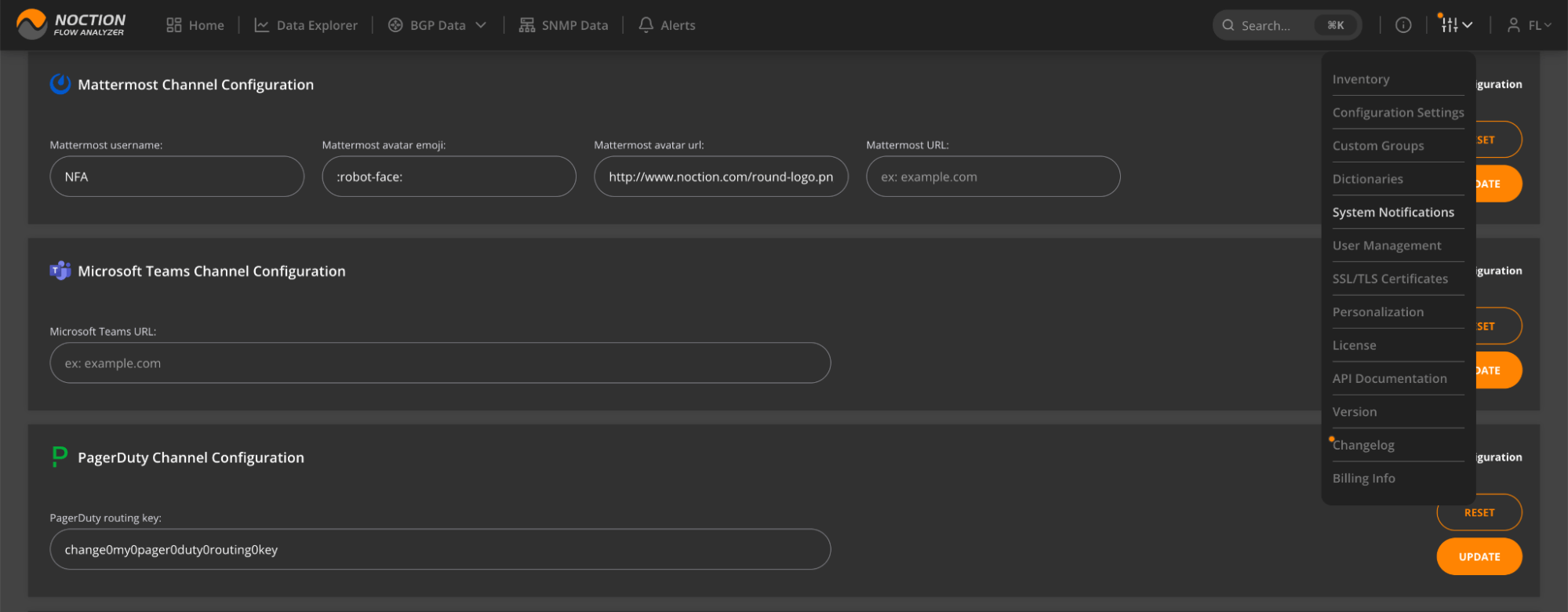
Task: Click the Mattermost section RESET button
Action: [1499, 140]
